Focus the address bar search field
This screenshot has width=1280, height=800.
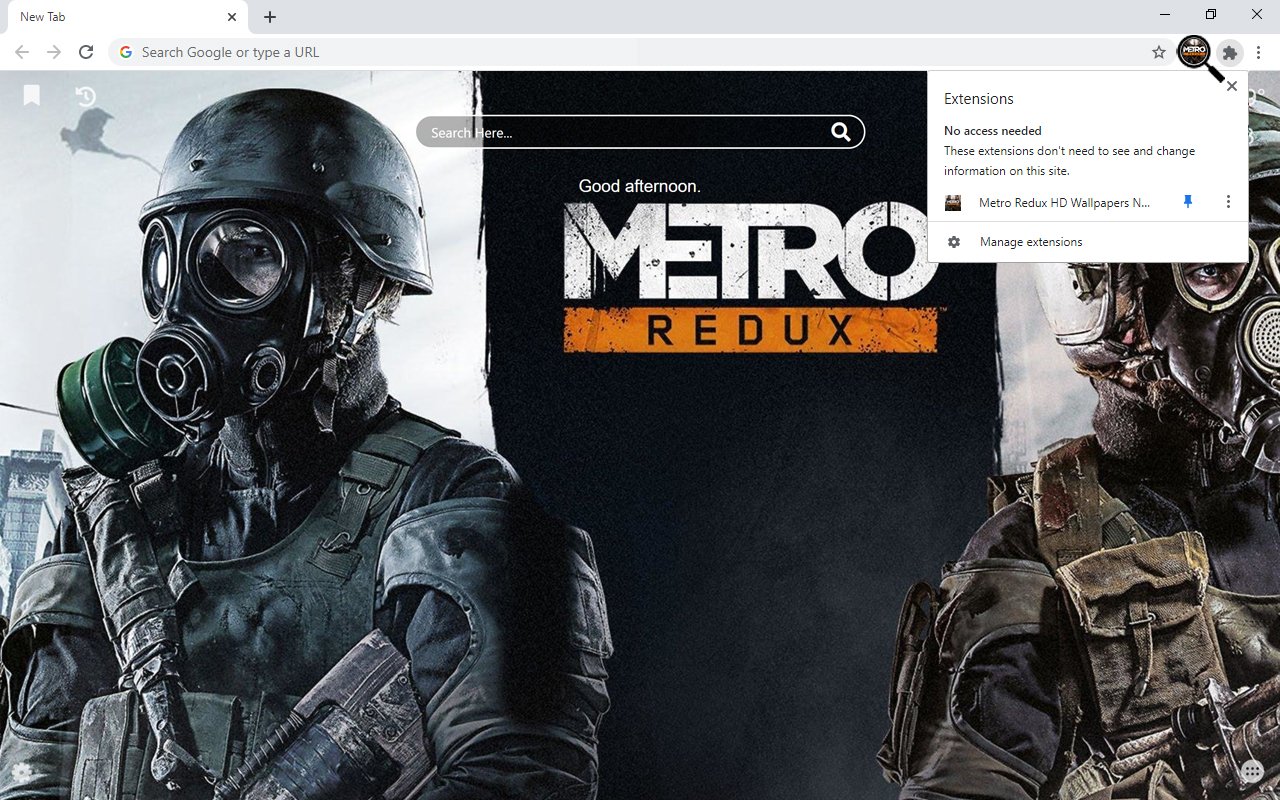click(x=640, y=52)
